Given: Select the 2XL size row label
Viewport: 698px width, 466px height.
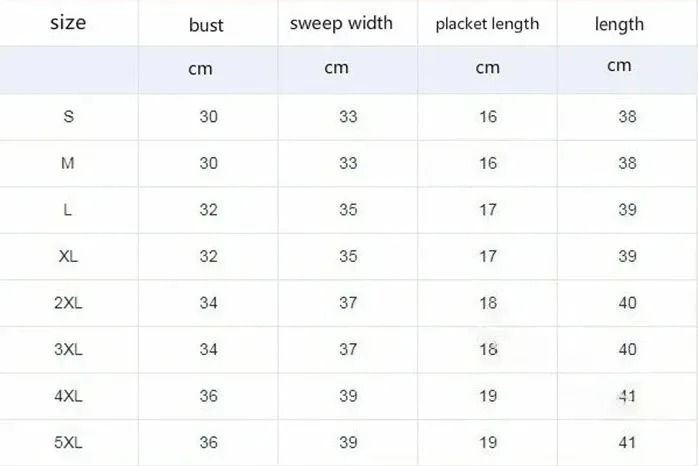Looking at the screenshot, I should (x=68, y=303).
